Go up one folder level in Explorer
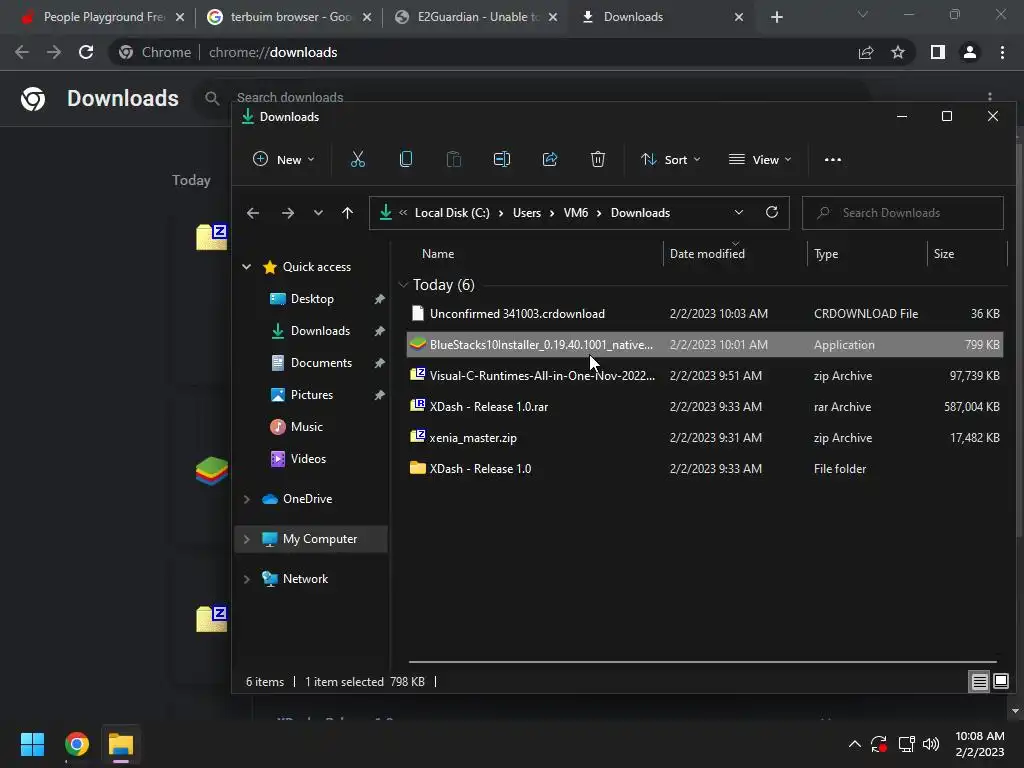Image resolution: width=1024 pixels, height=768 pixels. point(347,213)
